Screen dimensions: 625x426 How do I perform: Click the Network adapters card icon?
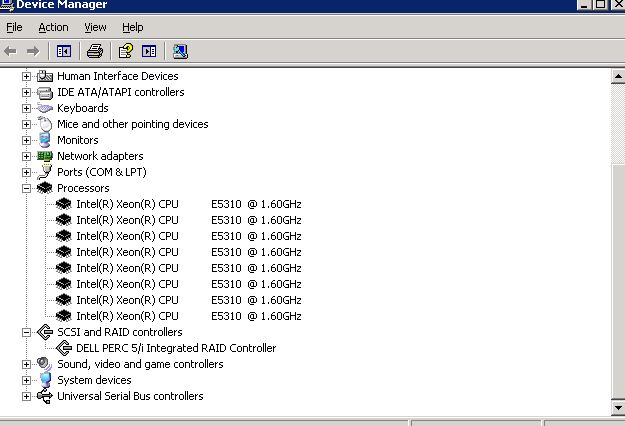point(45,156)
